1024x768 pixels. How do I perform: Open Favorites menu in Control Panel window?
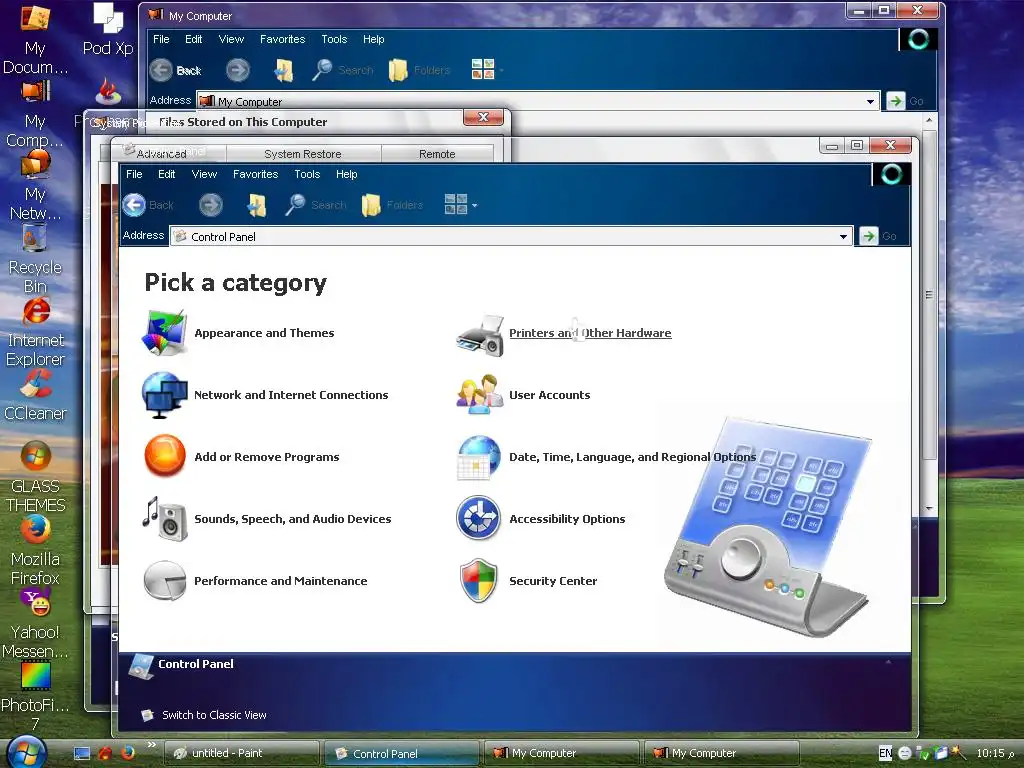click(x=255, y=174)
